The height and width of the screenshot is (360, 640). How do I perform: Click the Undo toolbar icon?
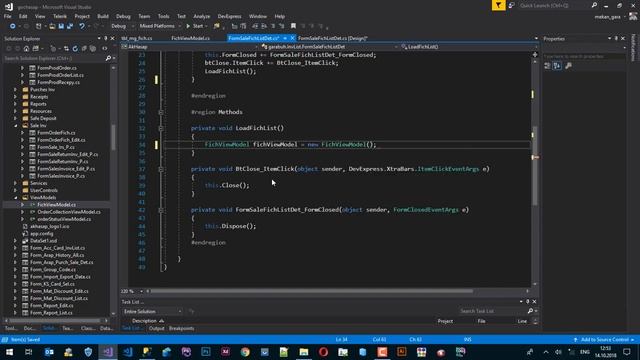click(82, 26)
